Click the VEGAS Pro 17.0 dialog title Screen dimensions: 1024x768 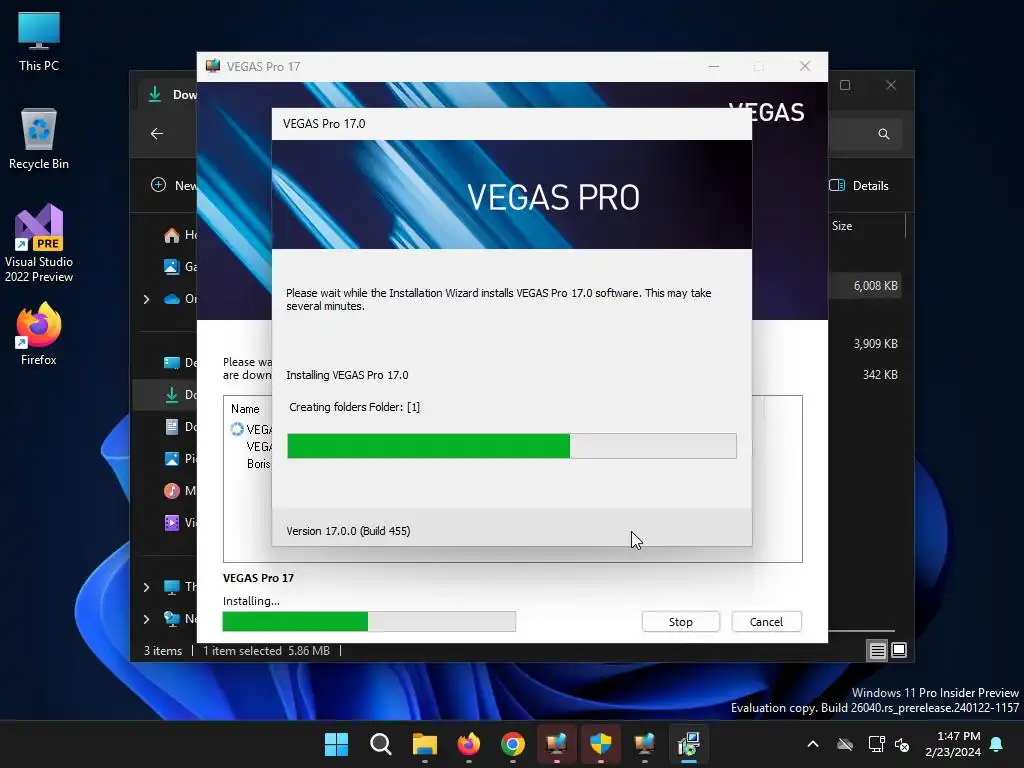tap(324, 123)
